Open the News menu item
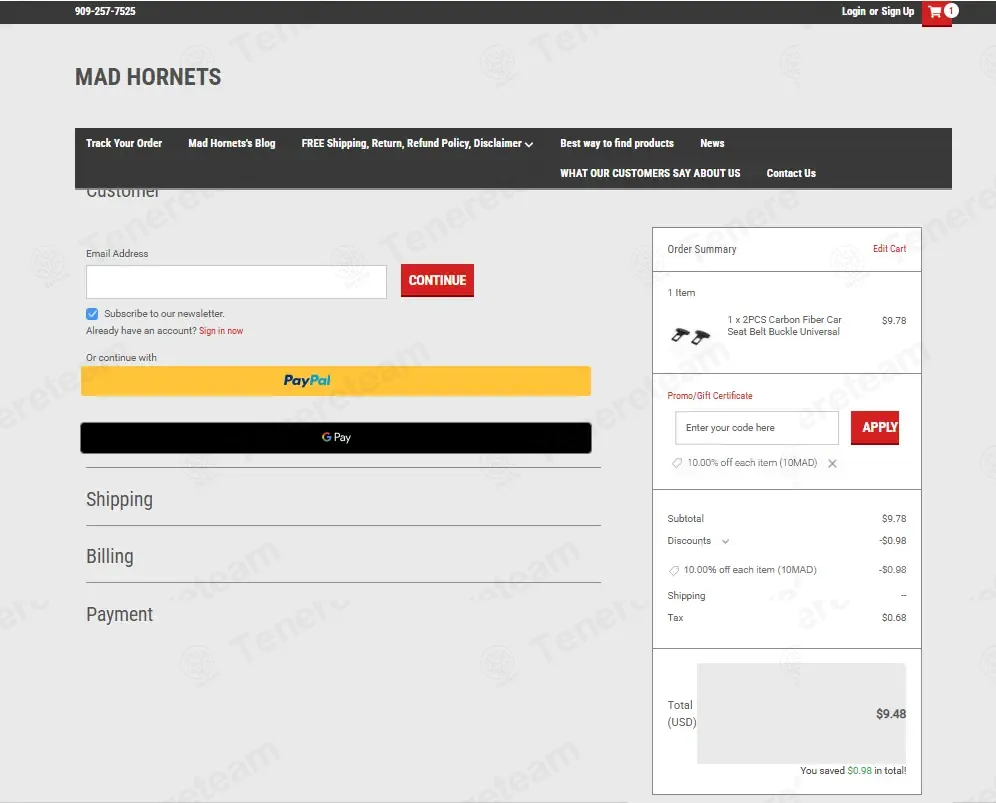996x803 pixels. 712,144
